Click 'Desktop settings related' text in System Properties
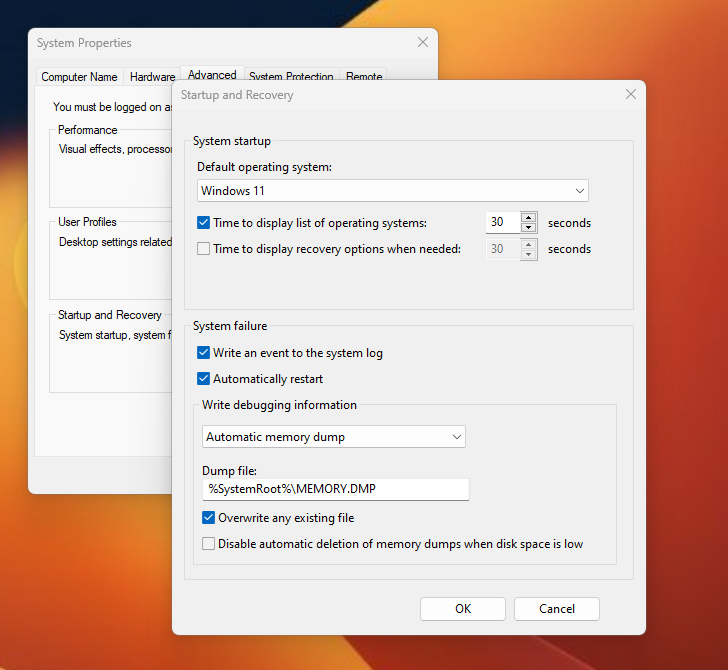728x670 pixels. 115,242
